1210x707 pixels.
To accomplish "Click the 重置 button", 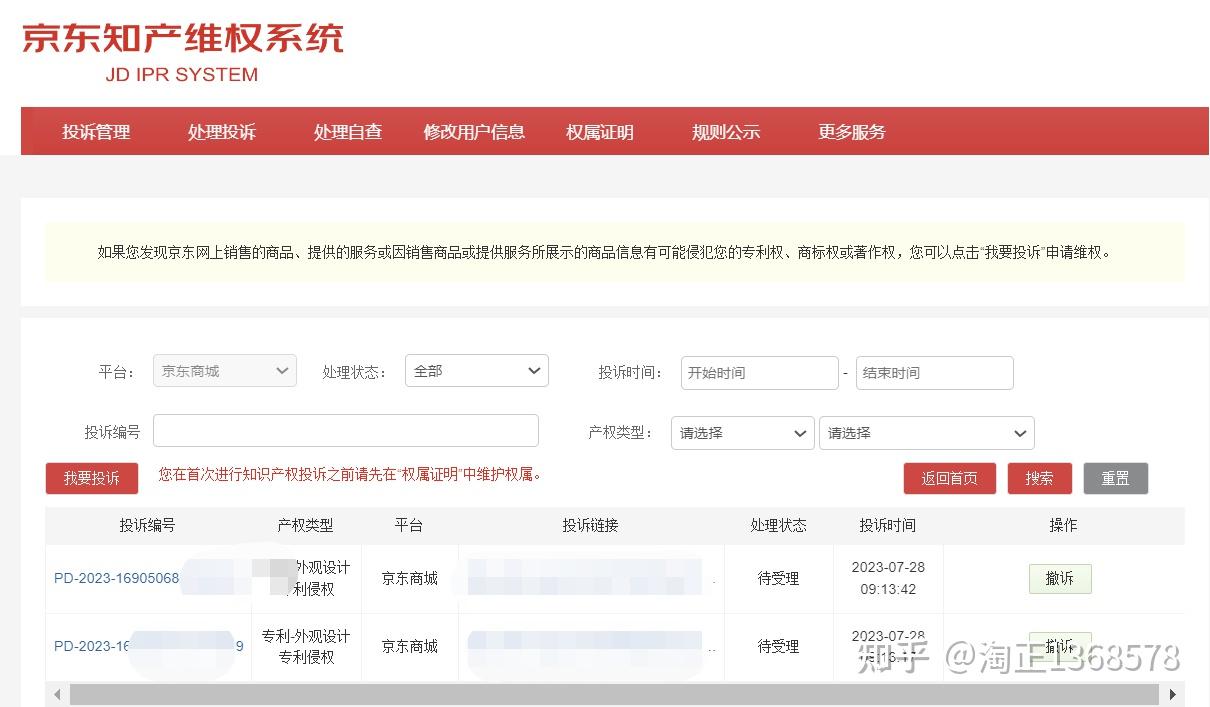I will coord(1116,478).
